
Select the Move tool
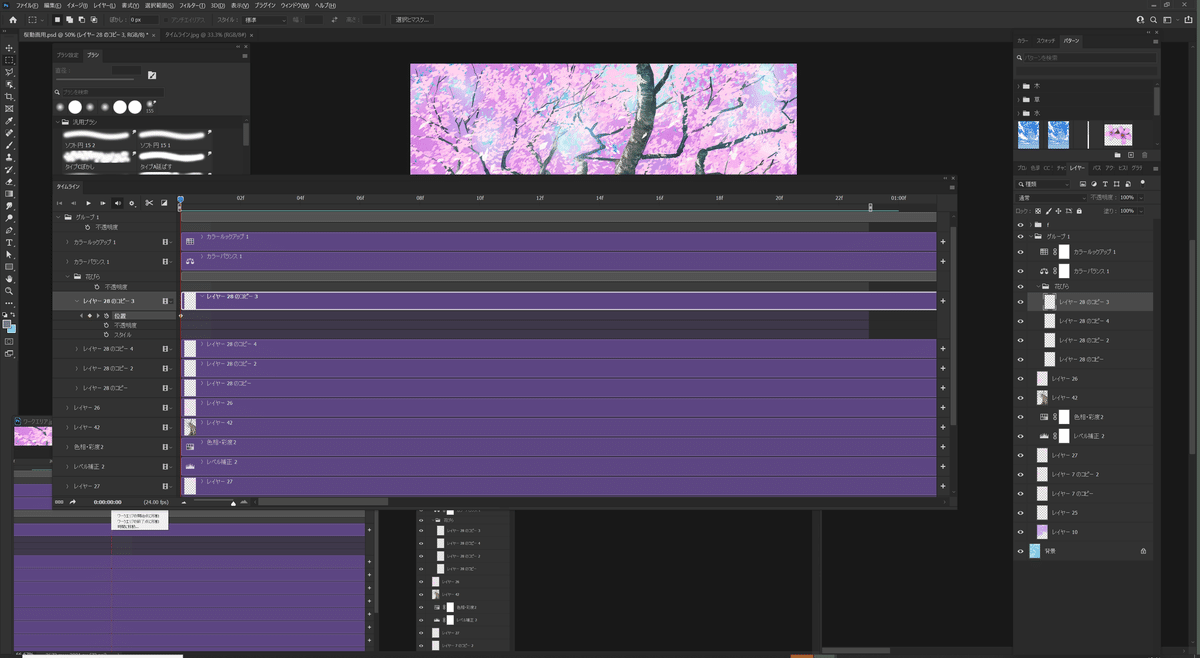coord(9,48)
